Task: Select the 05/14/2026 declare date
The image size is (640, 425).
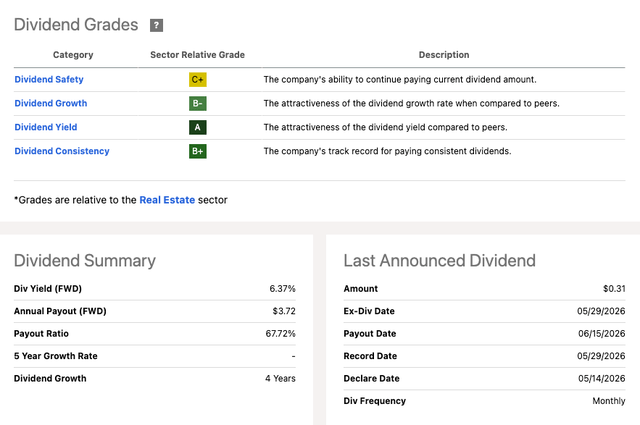Action: [x=602, y=378]
